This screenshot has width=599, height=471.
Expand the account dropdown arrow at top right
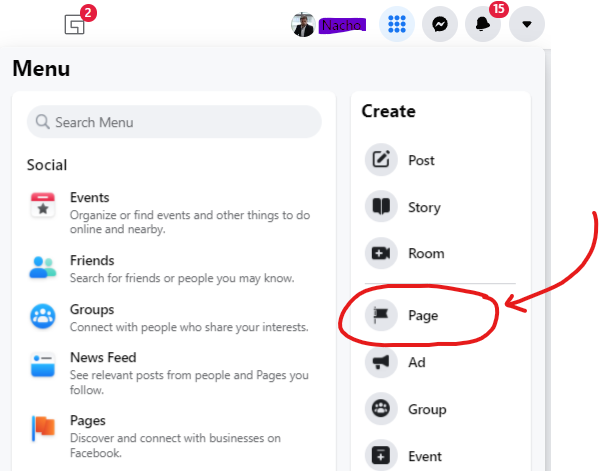[527, 24]
